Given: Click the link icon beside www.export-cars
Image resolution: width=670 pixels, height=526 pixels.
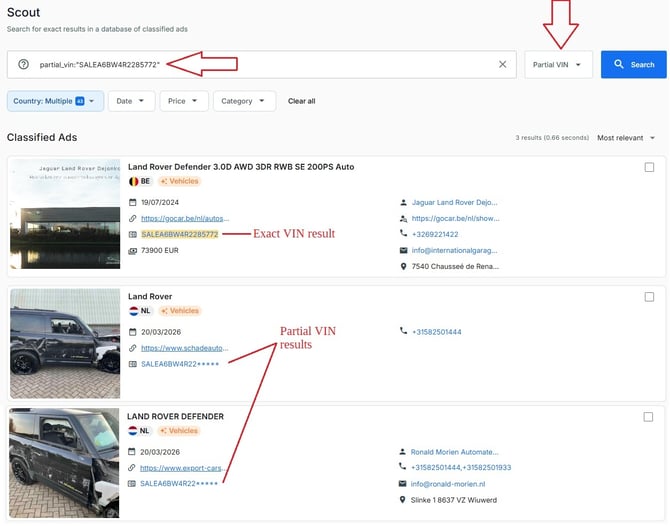Looking at the screenshot, I should [132, 468].
